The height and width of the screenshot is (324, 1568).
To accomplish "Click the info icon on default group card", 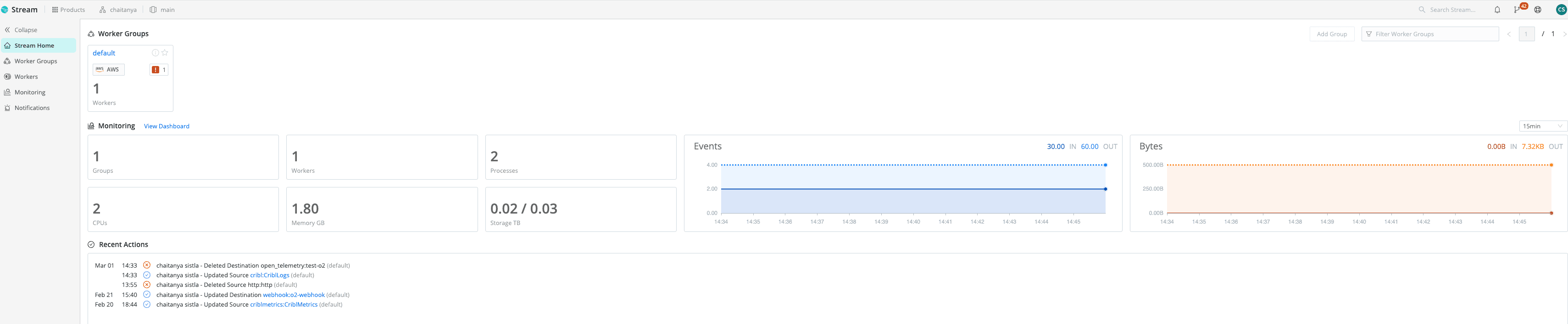I will pyautogui.click(x=155, y=53).
